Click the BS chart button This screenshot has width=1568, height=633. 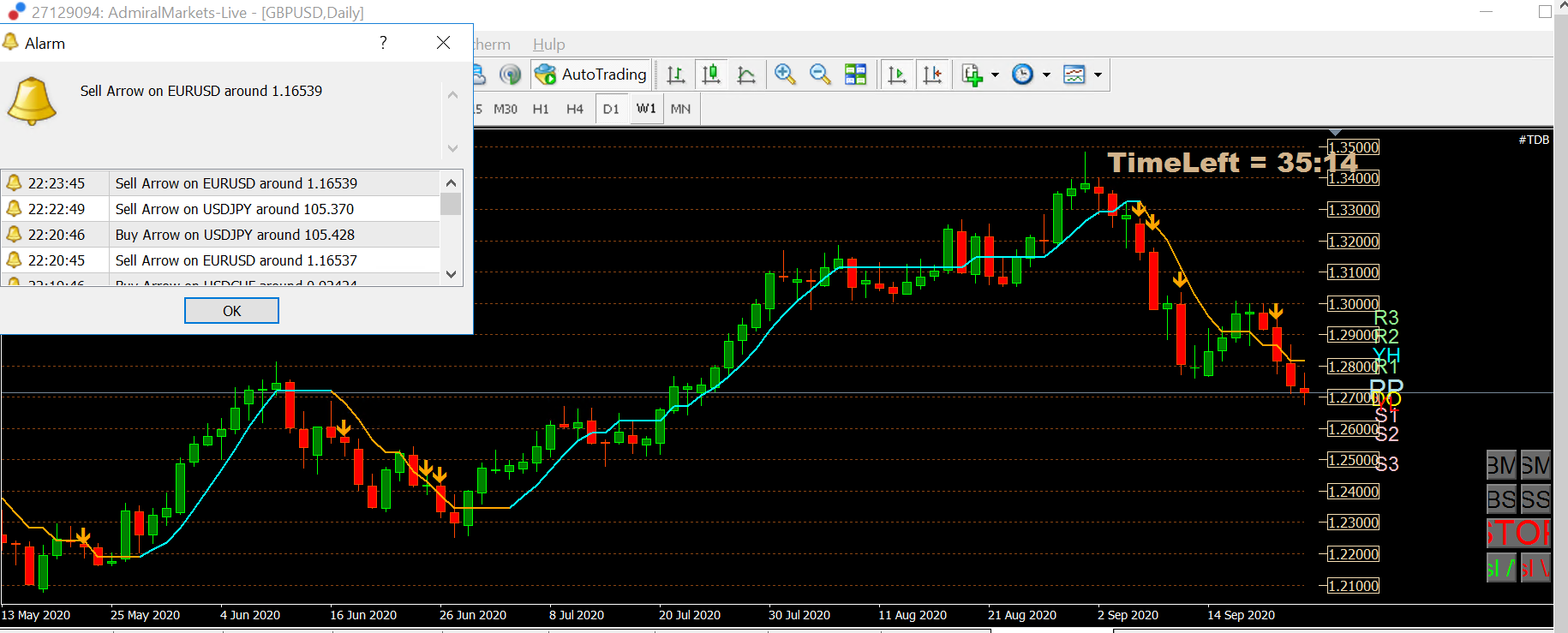(x=1501, y=499)
